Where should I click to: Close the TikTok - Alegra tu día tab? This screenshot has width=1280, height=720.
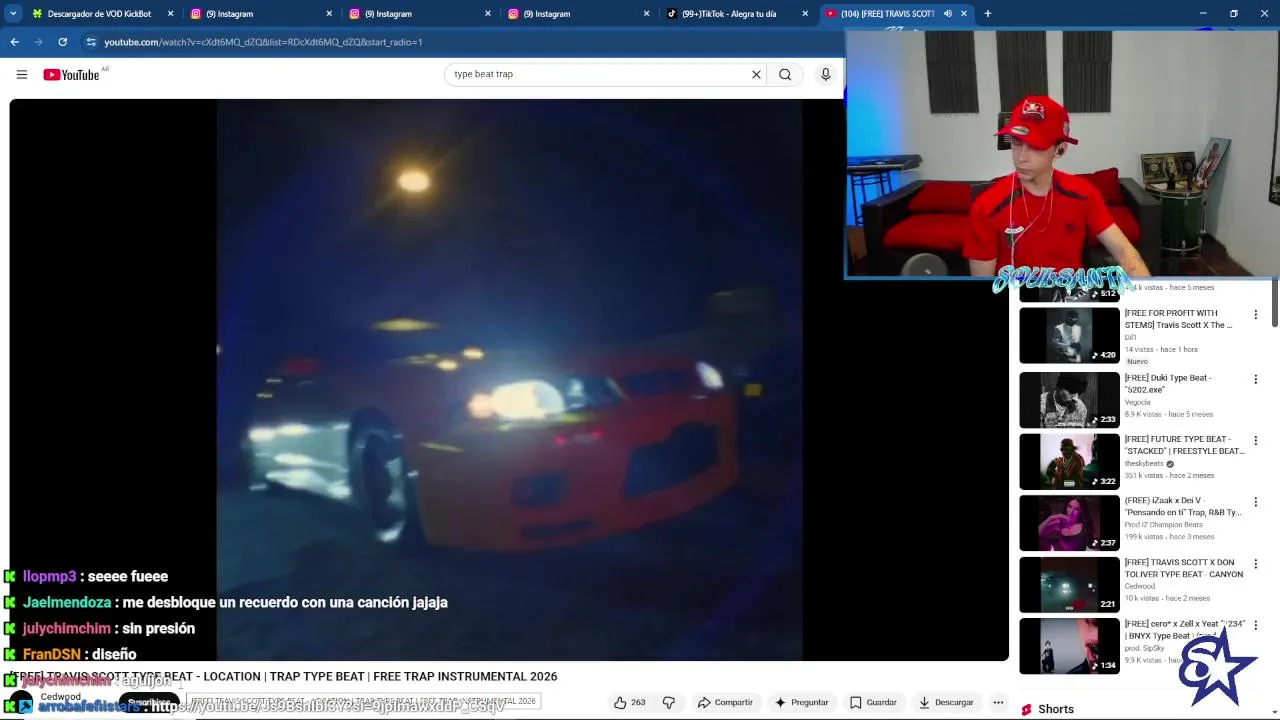(805, 14)
